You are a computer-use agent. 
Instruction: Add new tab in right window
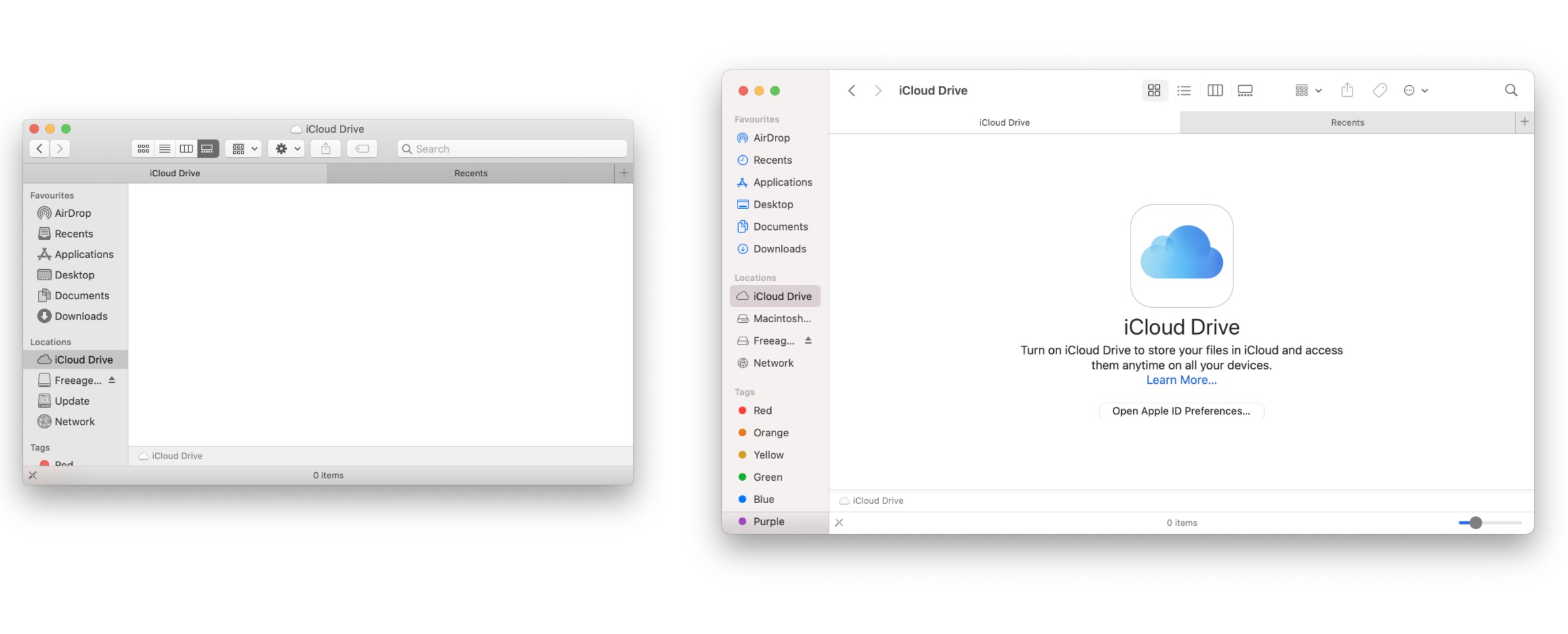[1525, 122]
